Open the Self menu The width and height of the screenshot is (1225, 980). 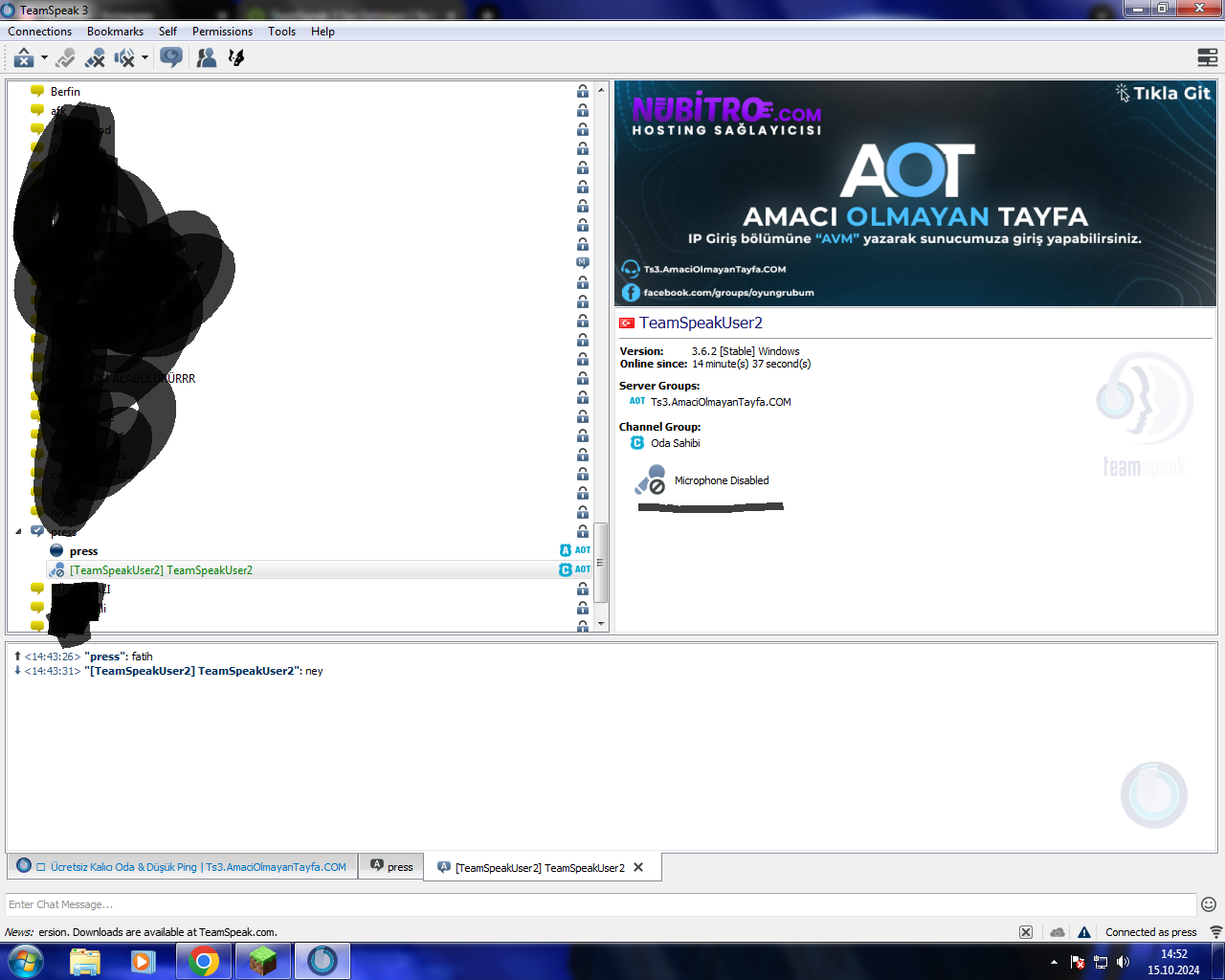pos(167,32)
